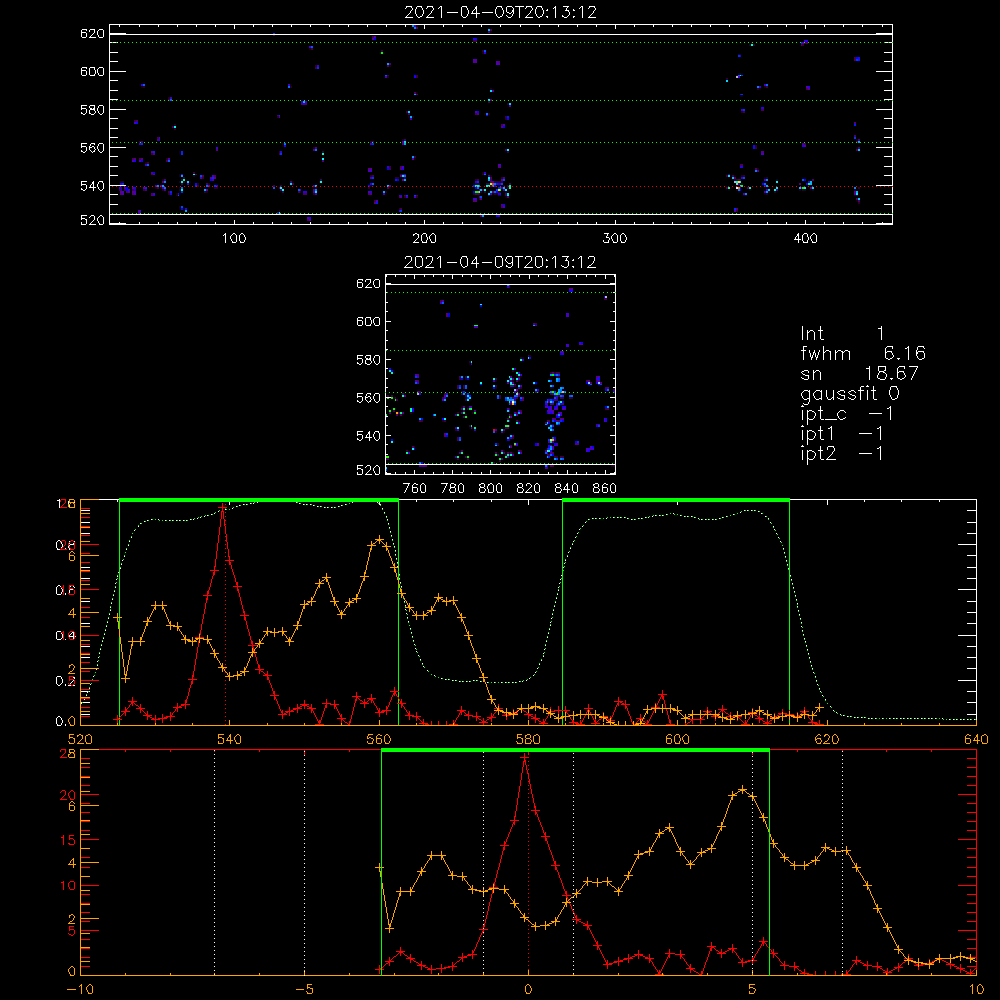This screenshot has width=1000, height=1000.
Task: Click red y-axis label 15 on bottom plot
Action: click(67, 840)
